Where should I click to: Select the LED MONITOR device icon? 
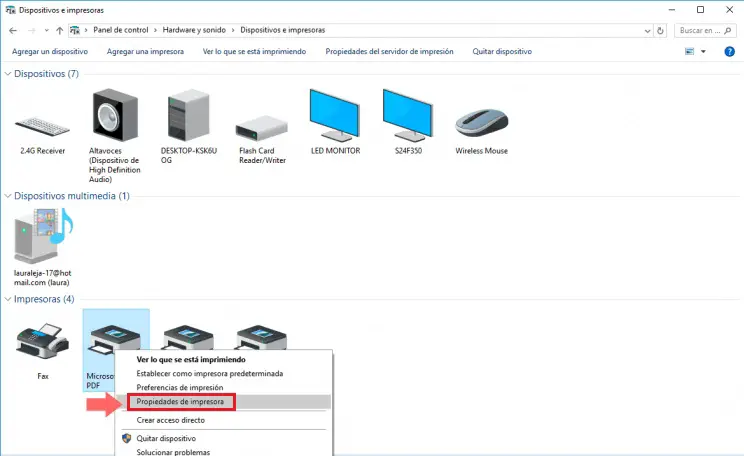tap(335, 115)
